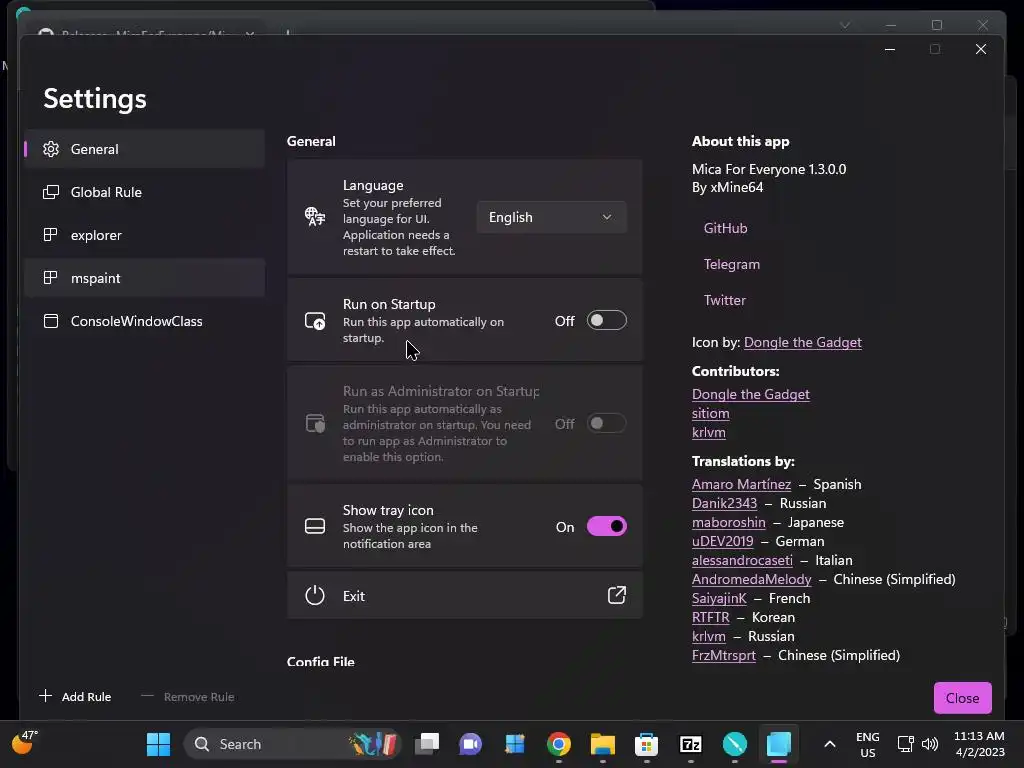
Task: Open uDEV2019 translator link
Action: click(x=722, y=541)
